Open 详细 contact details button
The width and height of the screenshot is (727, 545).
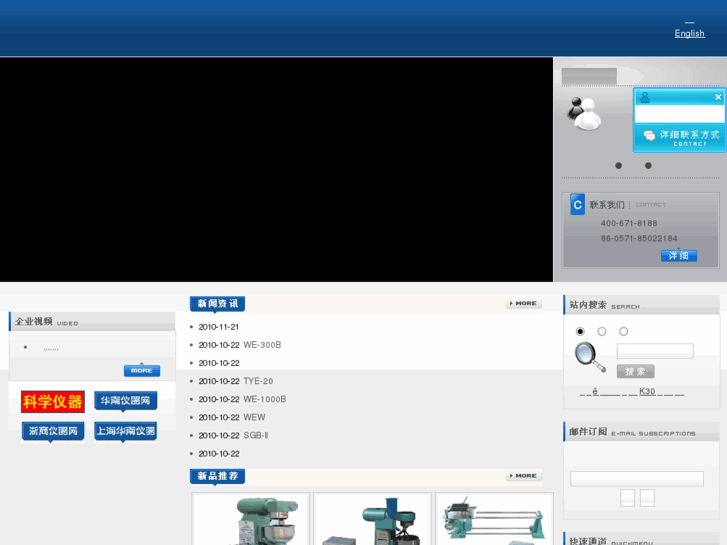click(x=679, y=255)
